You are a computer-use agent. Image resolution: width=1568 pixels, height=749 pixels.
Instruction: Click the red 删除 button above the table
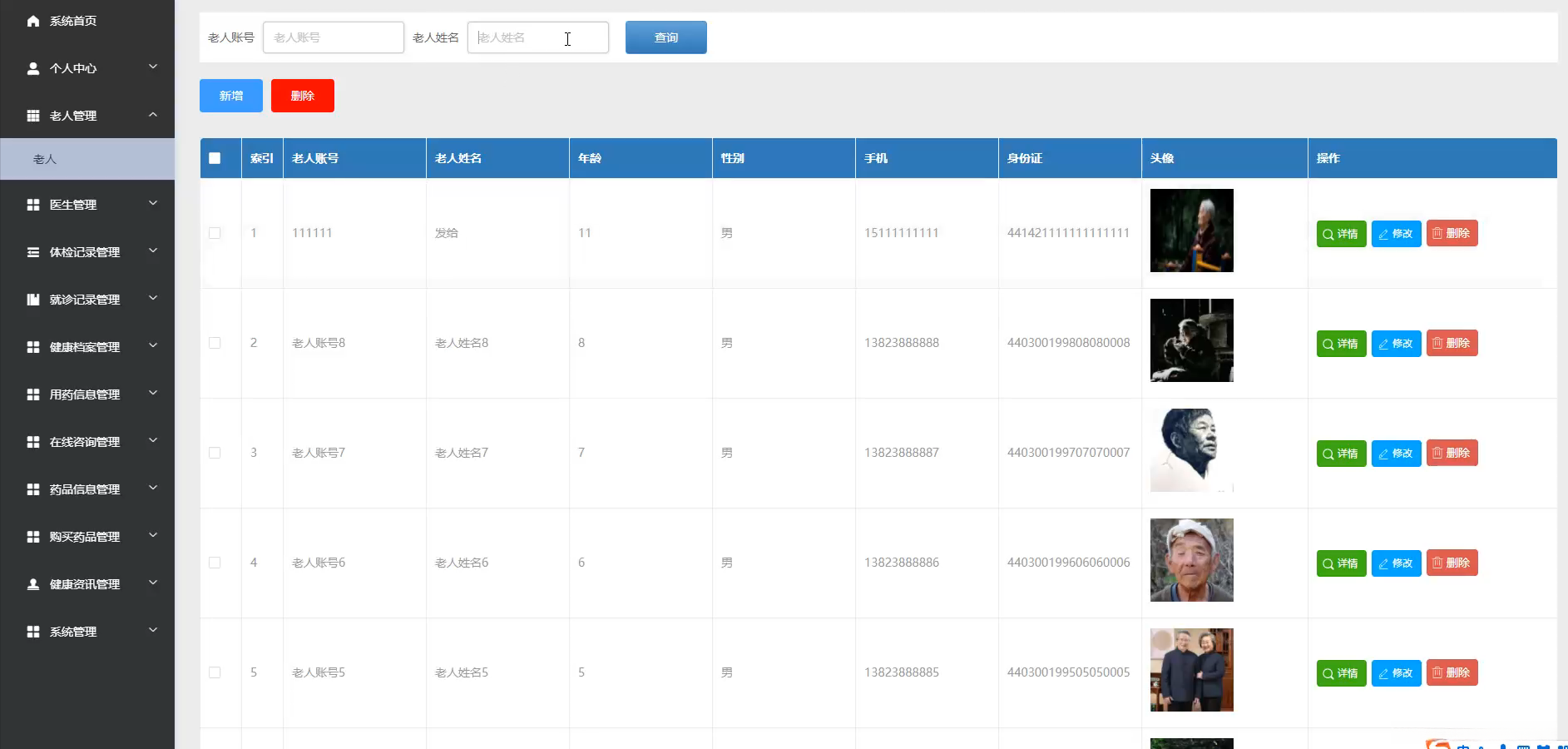pos(303,96)
